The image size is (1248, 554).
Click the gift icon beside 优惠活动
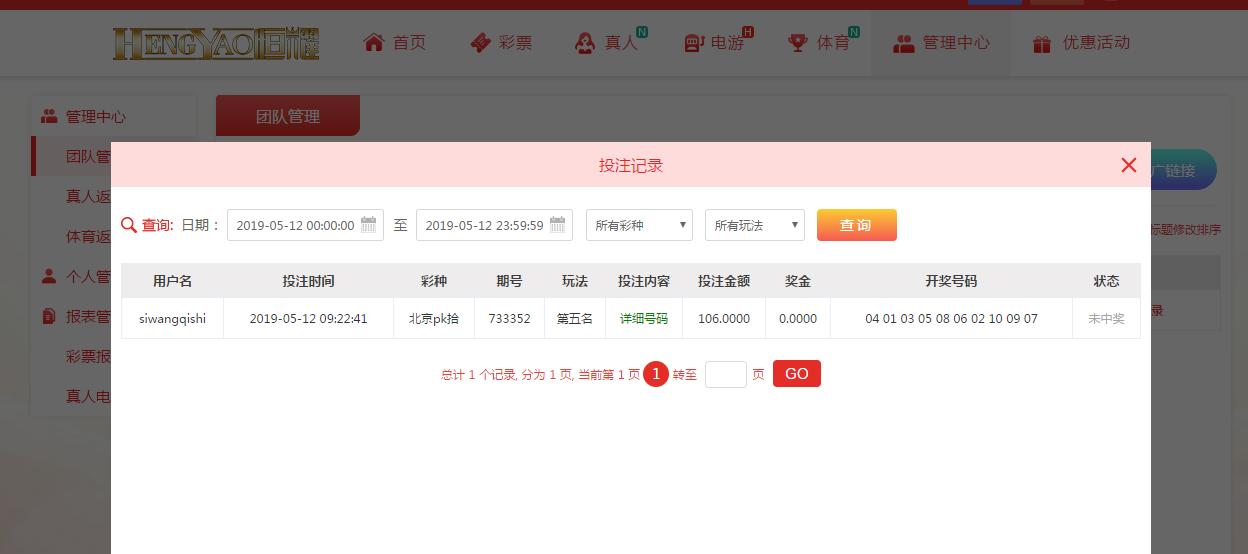click(x=1042, y=43)
